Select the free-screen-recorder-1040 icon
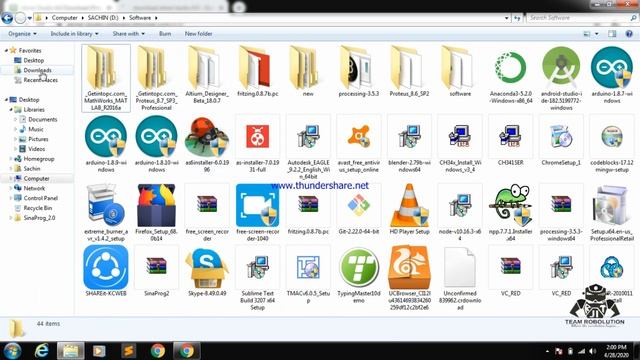This screenshot has width=640, height=360. pos(258,205)
